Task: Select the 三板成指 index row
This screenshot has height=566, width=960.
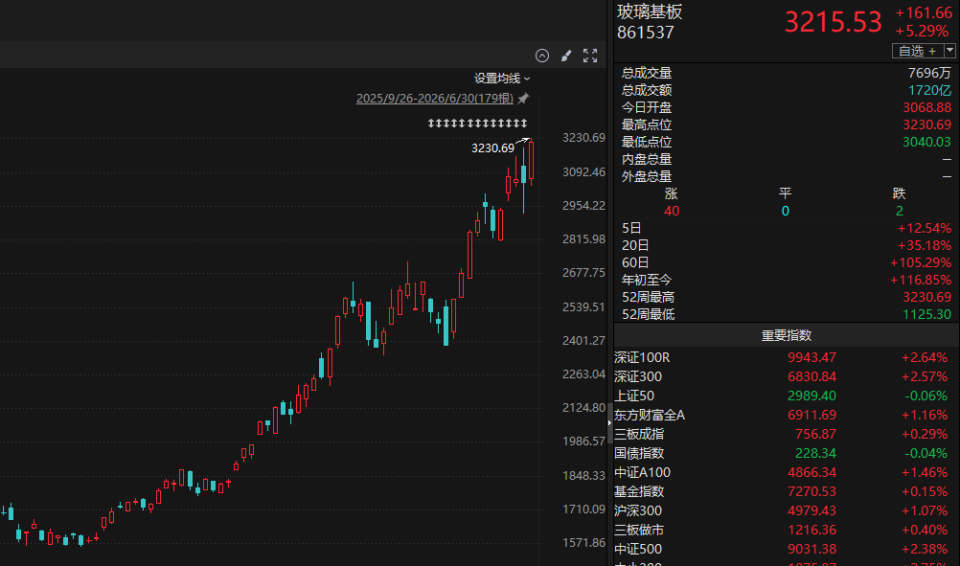Action: [x=786, y=434]
